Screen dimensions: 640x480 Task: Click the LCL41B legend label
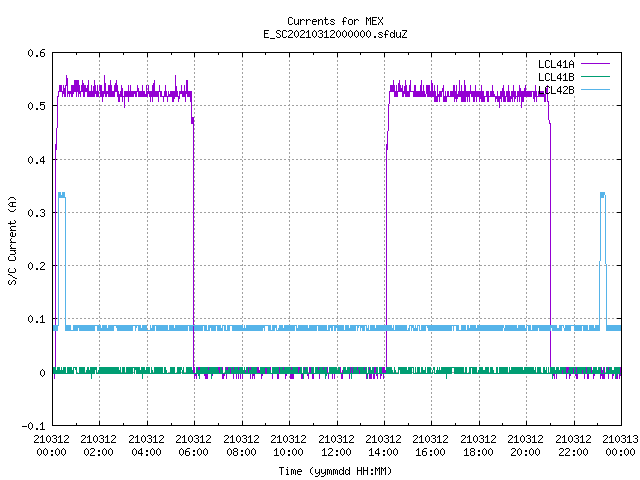[556, 77]
